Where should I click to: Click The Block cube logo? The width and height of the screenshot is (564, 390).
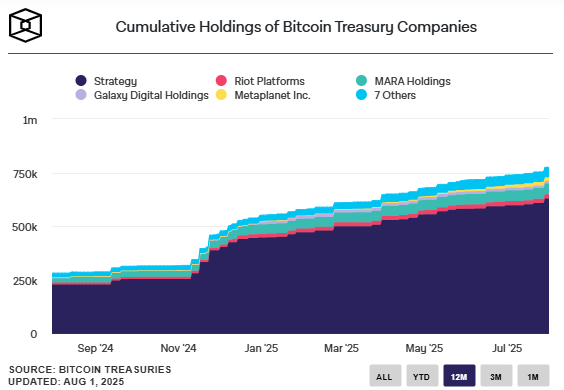pyautogui.click(x=26, y=26)
